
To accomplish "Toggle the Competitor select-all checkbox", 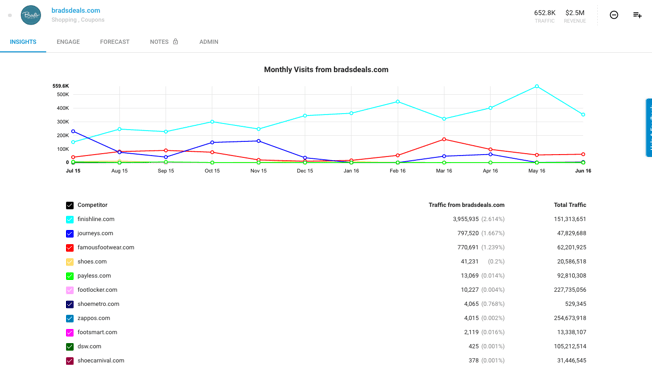I will (x=70, y=205).
